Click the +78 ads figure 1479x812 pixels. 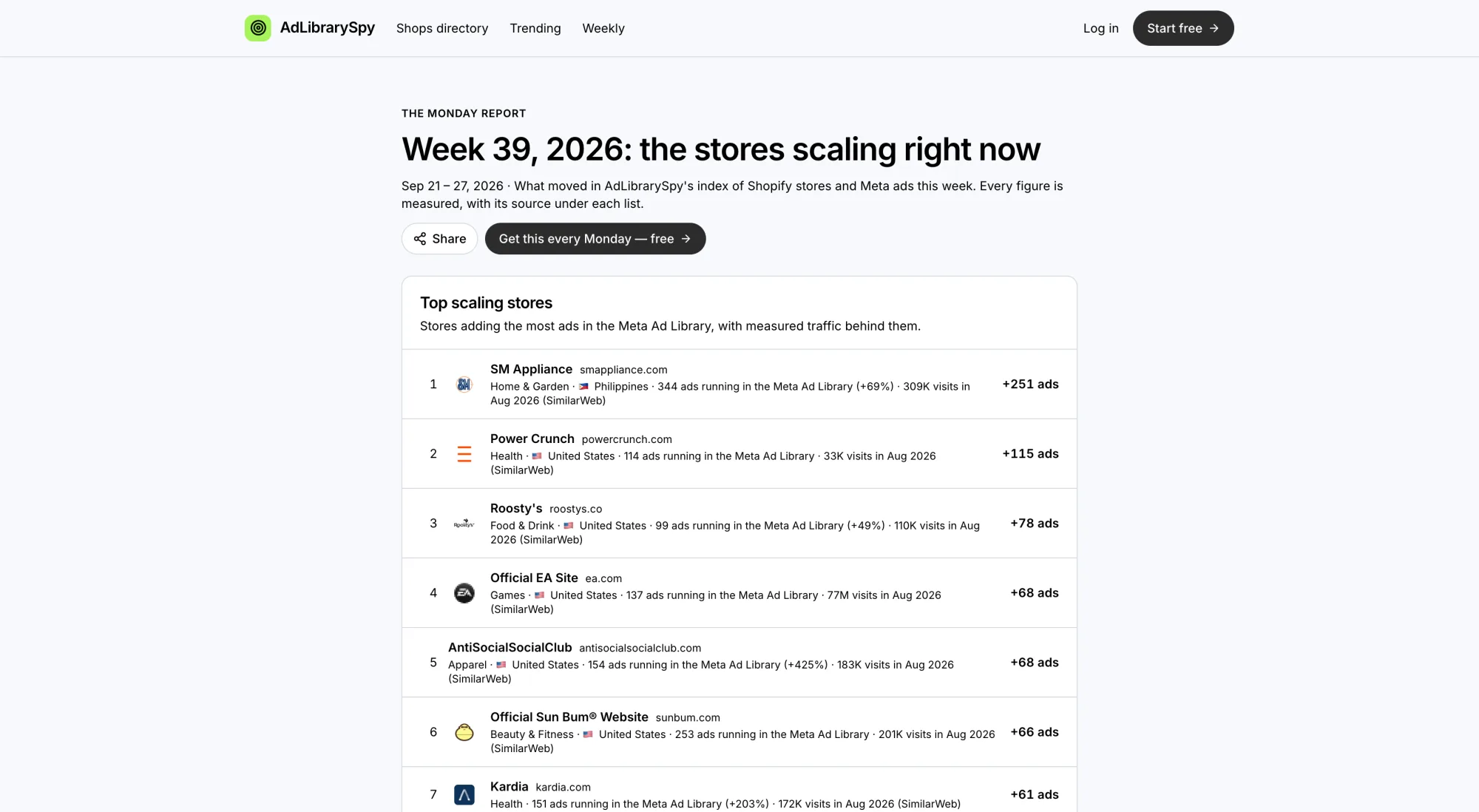pos(1035,524)
